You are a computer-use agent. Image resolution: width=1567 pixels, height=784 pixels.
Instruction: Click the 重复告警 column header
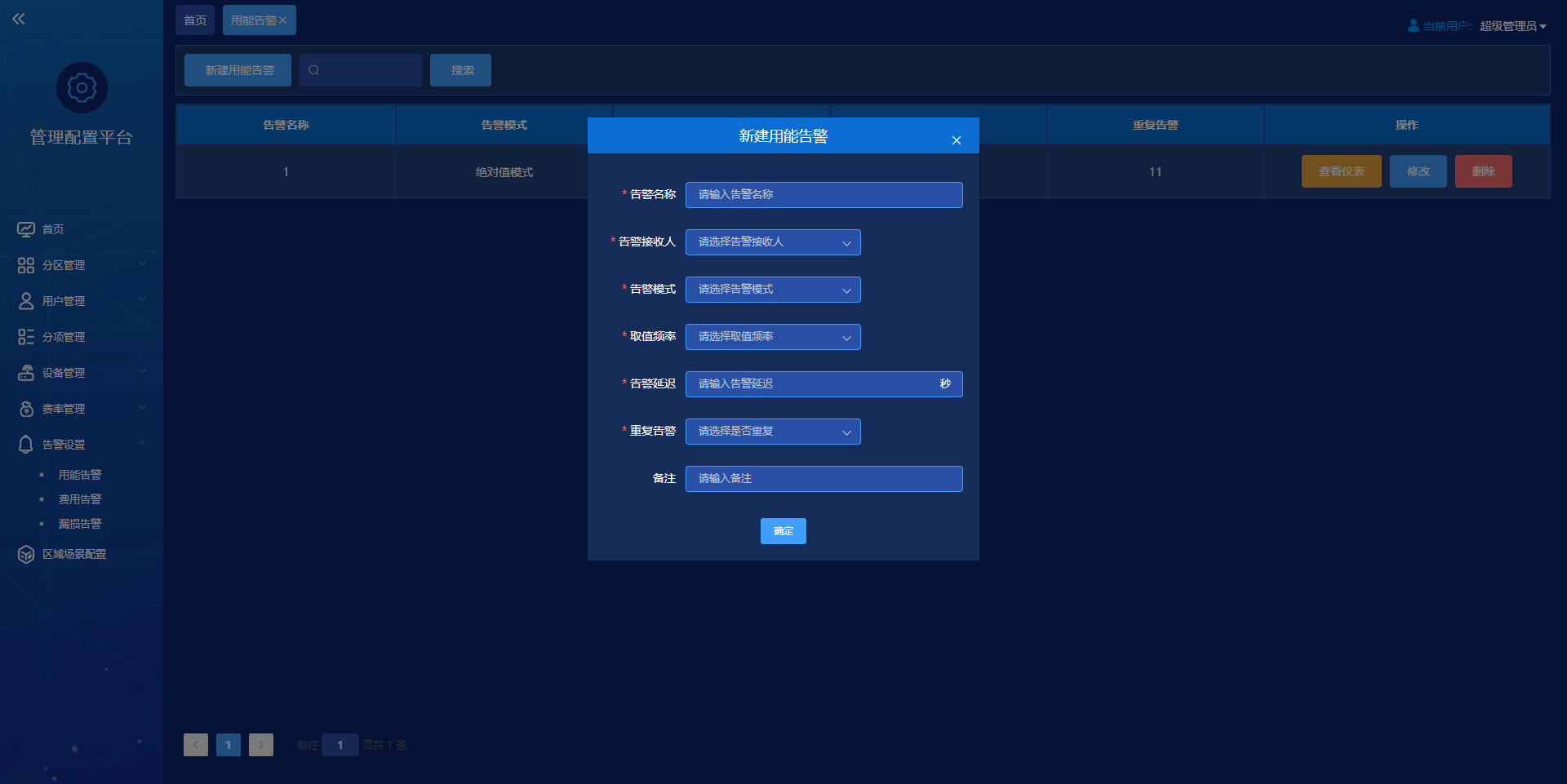pos(1156,125)
